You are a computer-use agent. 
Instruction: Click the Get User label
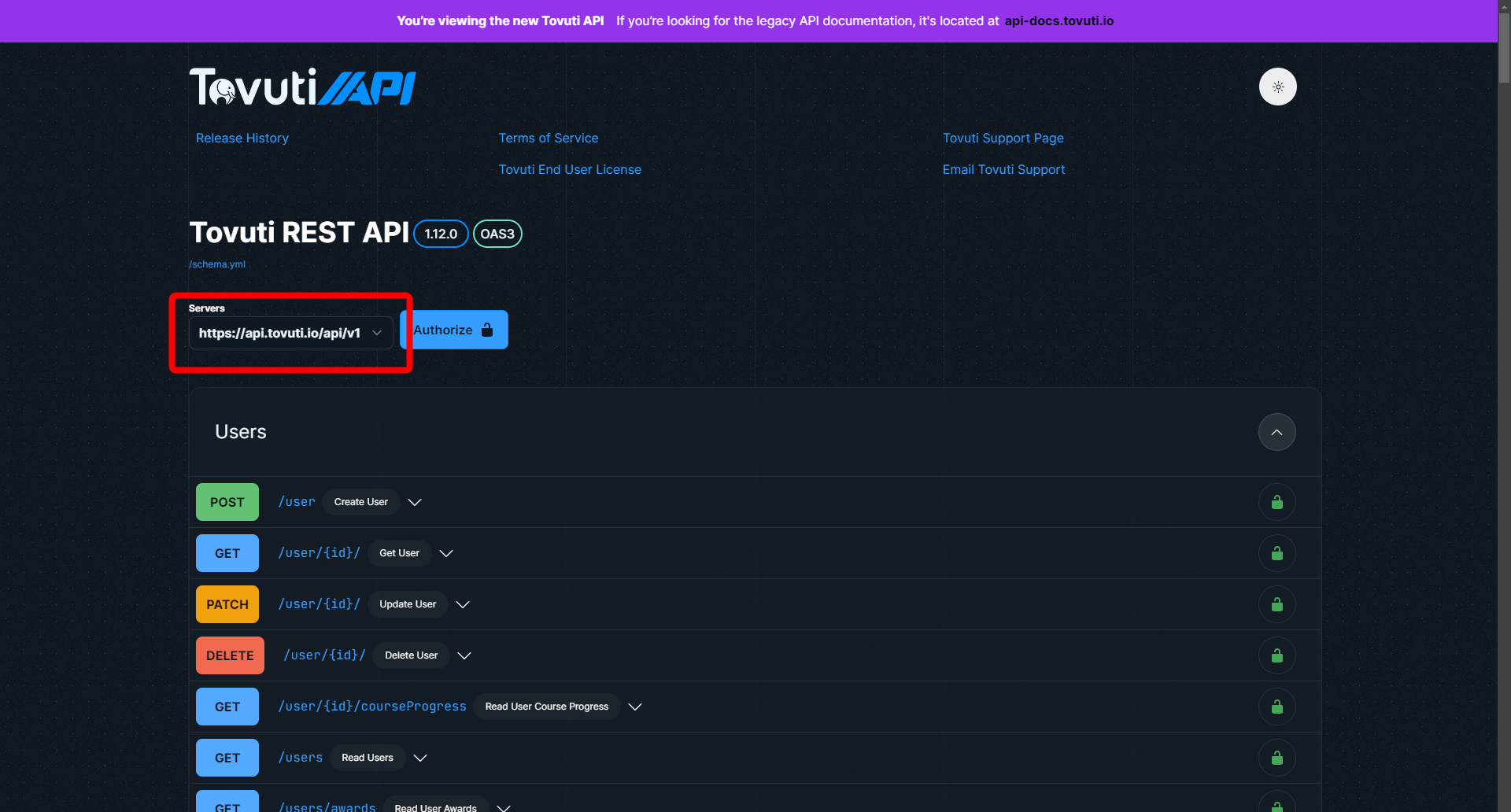[400, 553]
